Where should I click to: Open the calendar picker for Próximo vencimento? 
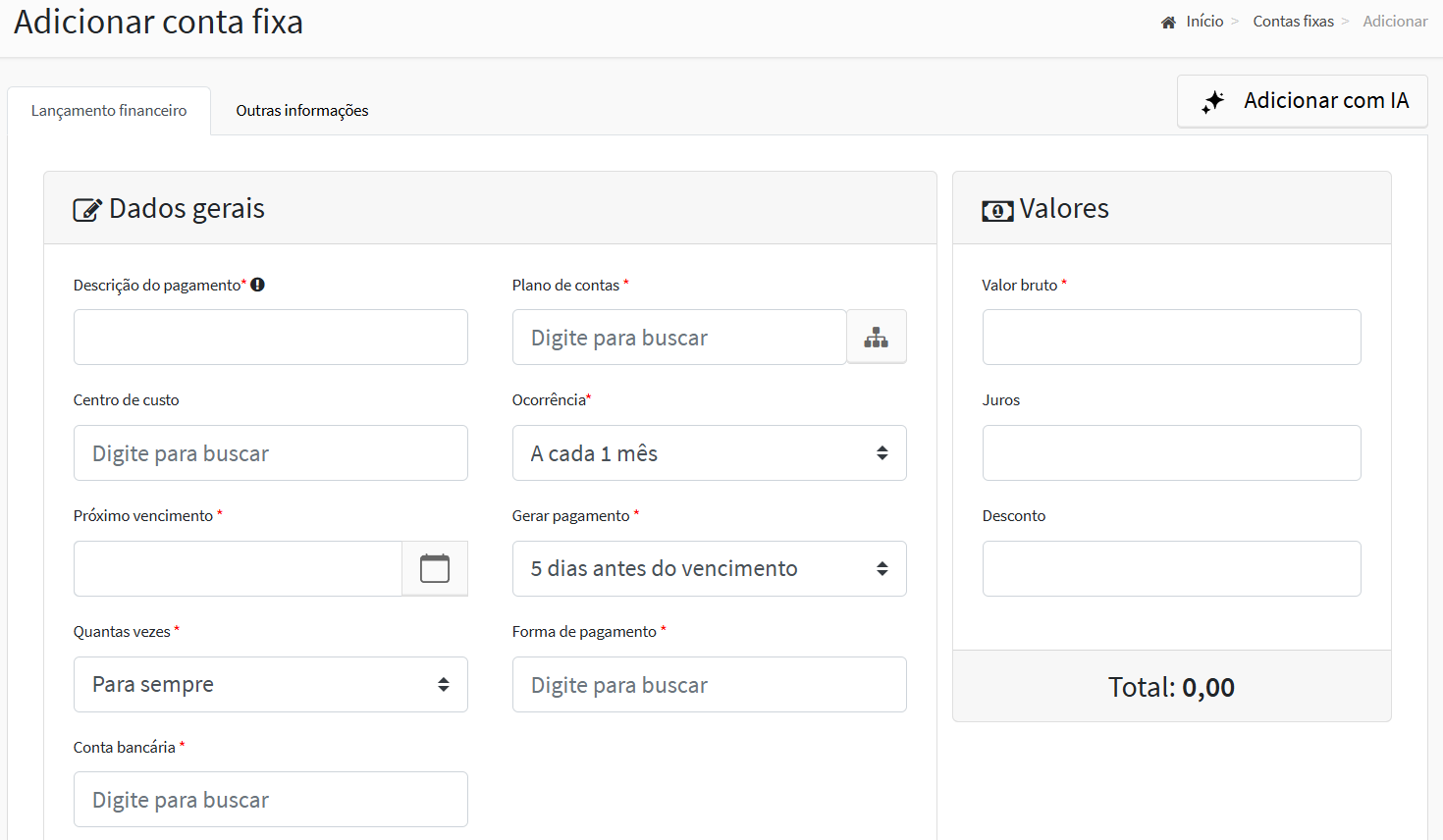(x=435, y=568)
